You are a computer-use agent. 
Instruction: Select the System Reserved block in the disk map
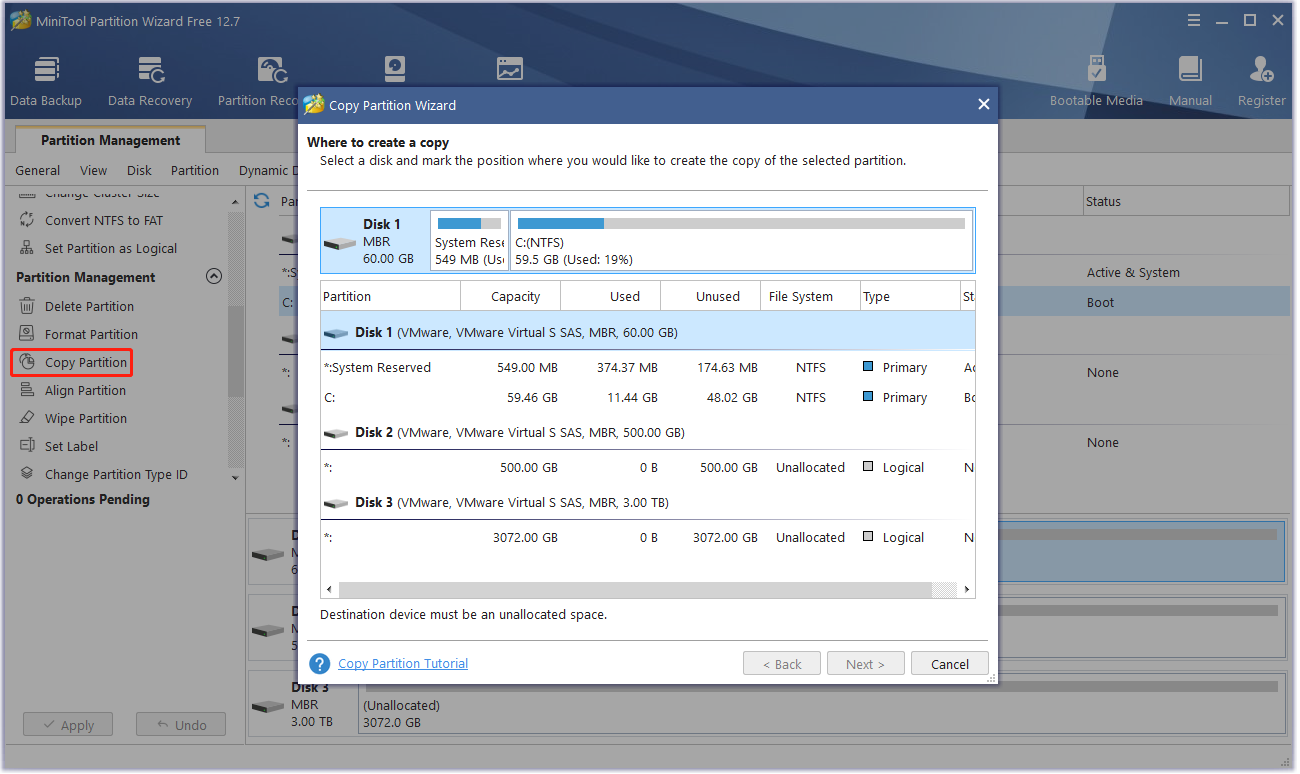click(469, 241)
